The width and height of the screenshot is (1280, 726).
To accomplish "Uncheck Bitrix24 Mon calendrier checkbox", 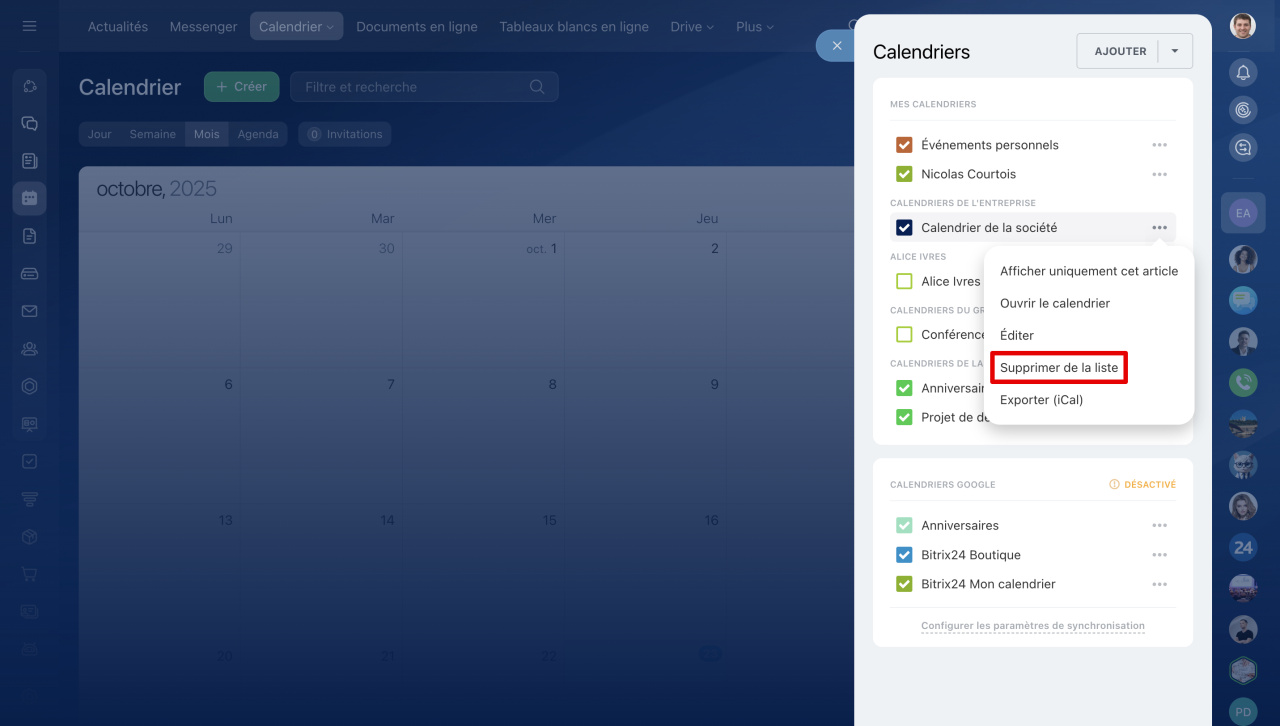I will coord(904,584).
